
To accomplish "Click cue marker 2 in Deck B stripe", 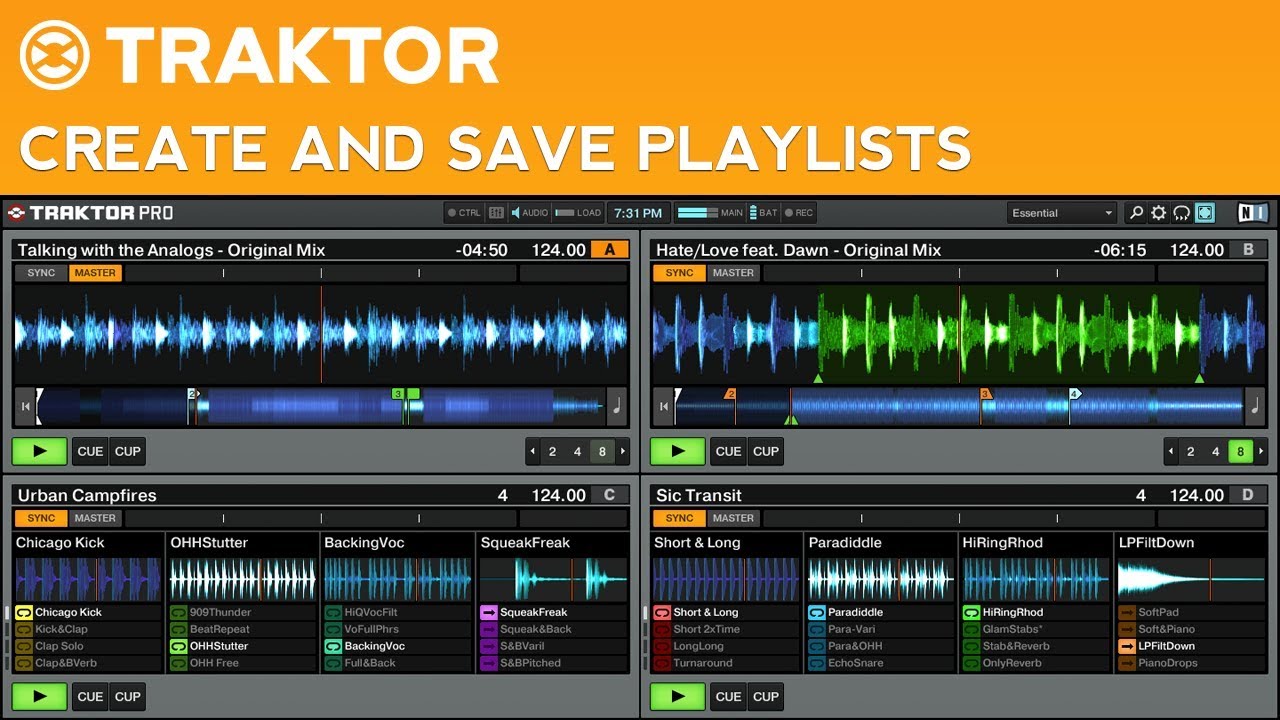I will tap(730, 394).
